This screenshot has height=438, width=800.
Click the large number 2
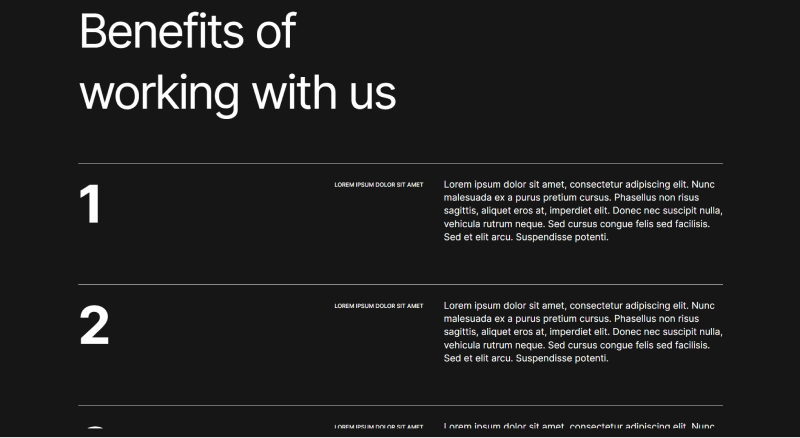[x=93, y=326]
